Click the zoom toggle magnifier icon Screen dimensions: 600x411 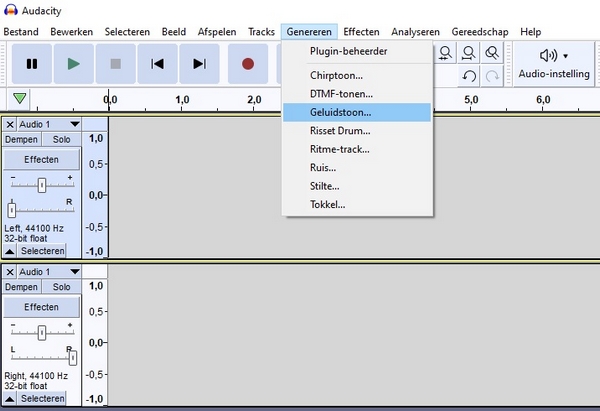pos(492,53)
